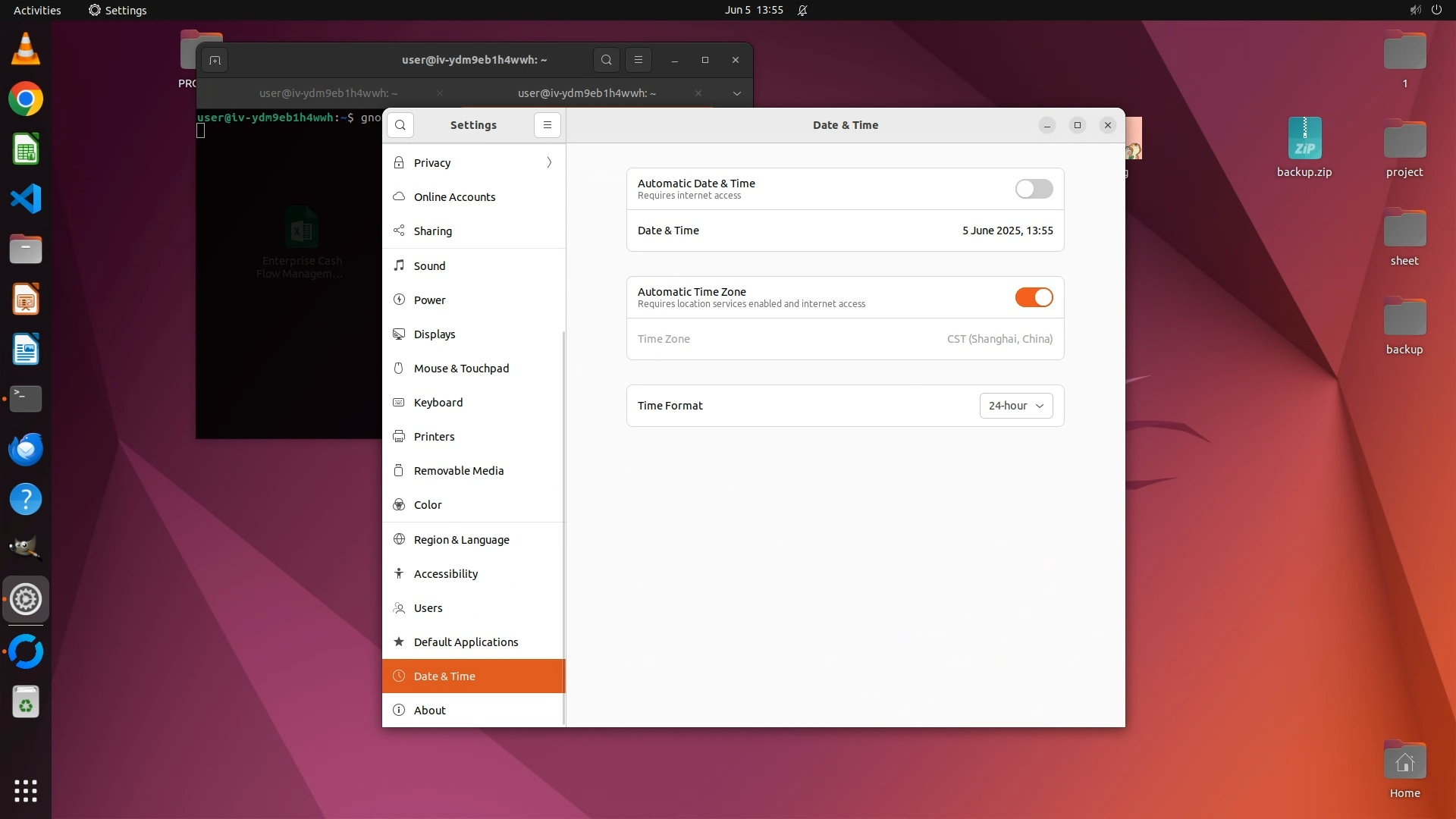This screenshot has width=1456, height=819.
Task: Disable Automatic Time Zone switch
Action: click(1034, 297)
